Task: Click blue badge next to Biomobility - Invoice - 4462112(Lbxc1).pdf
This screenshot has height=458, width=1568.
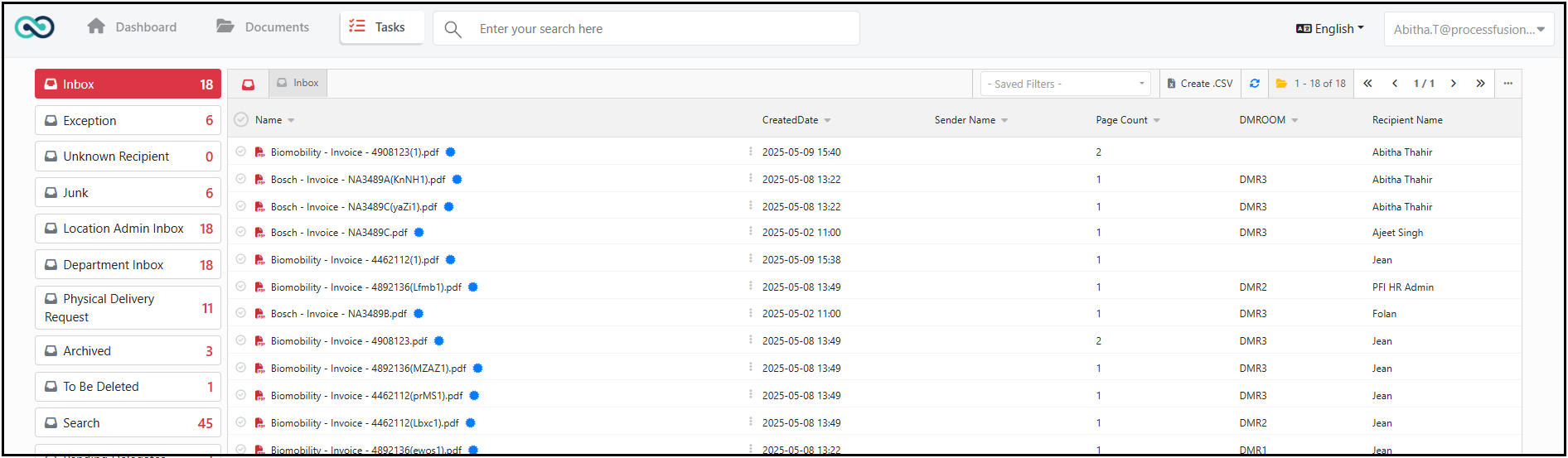Action: 471,423
